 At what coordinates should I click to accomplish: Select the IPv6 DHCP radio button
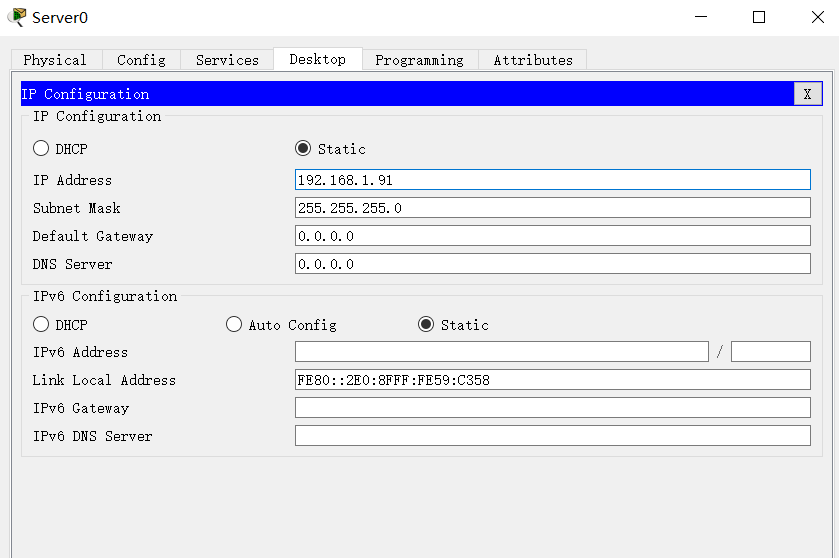[41, 324]
